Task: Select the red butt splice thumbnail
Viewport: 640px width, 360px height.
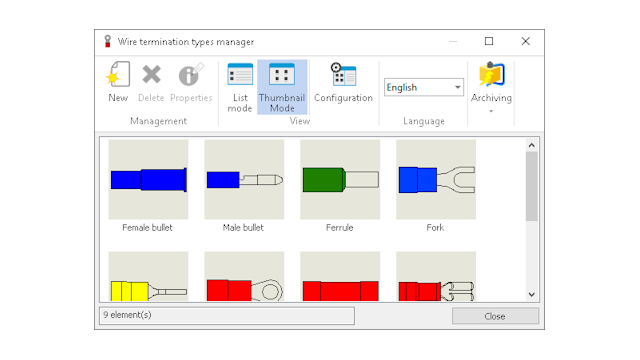Action: coord(340,277)
